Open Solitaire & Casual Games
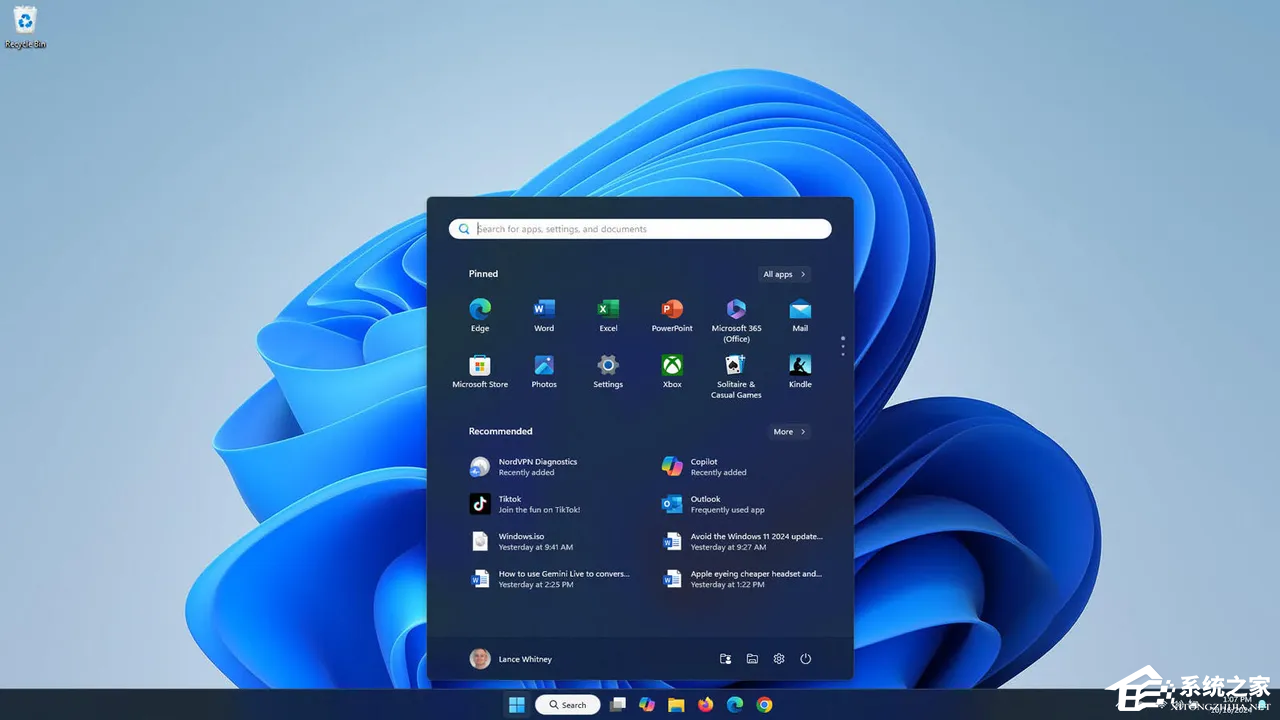 point(736,375)
